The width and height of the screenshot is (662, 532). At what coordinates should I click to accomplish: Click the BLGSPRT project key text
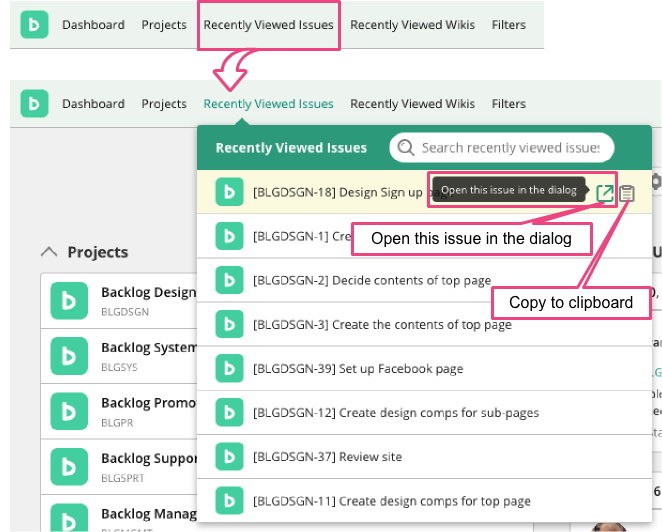pyautogui.click(x=123, y=478)
